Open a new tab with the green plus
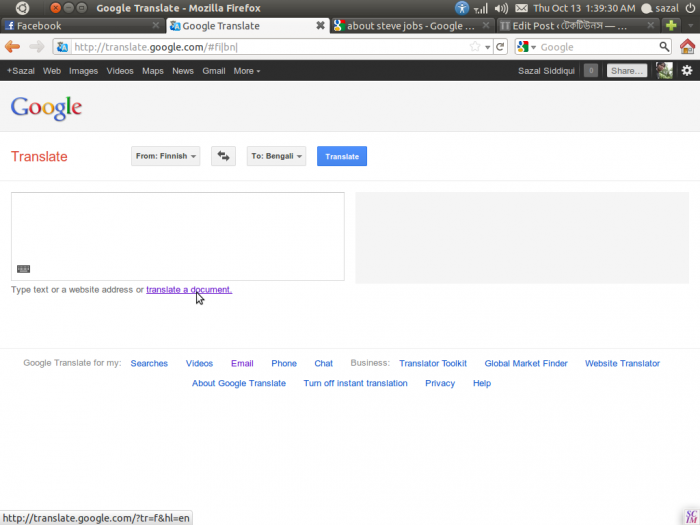This screenshot has height=525, width=700. 671,25
